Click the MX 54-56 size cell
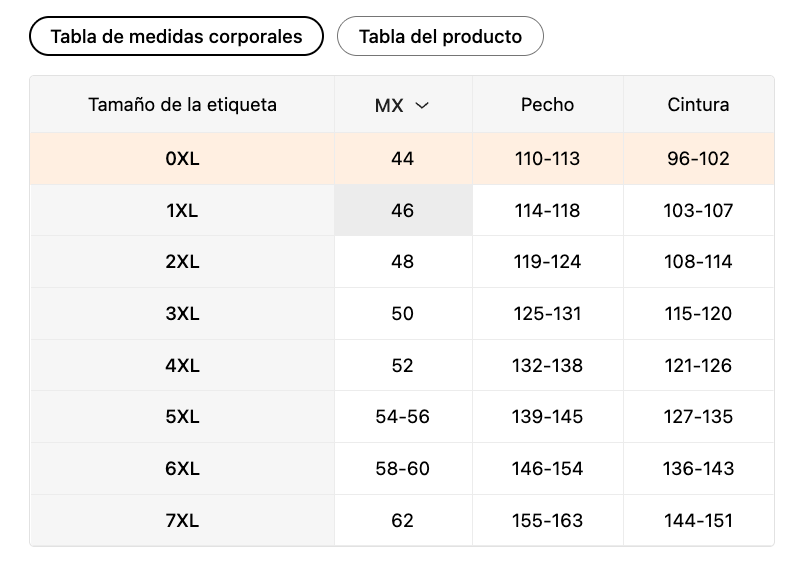The height and width of the screenshot is (566, 788). pyautogui.click(x=403, y=417)
